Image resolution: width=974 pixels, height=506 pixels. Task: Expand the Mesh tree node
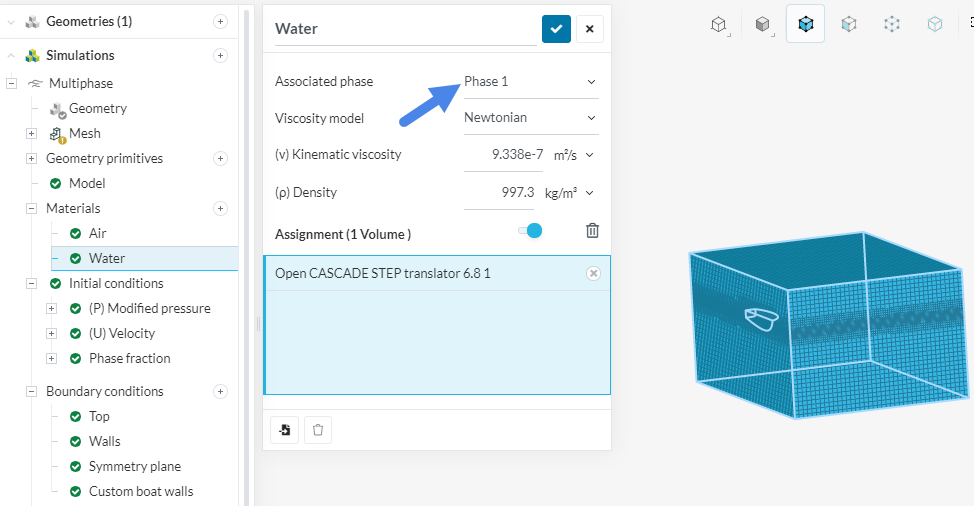(32, 133)
